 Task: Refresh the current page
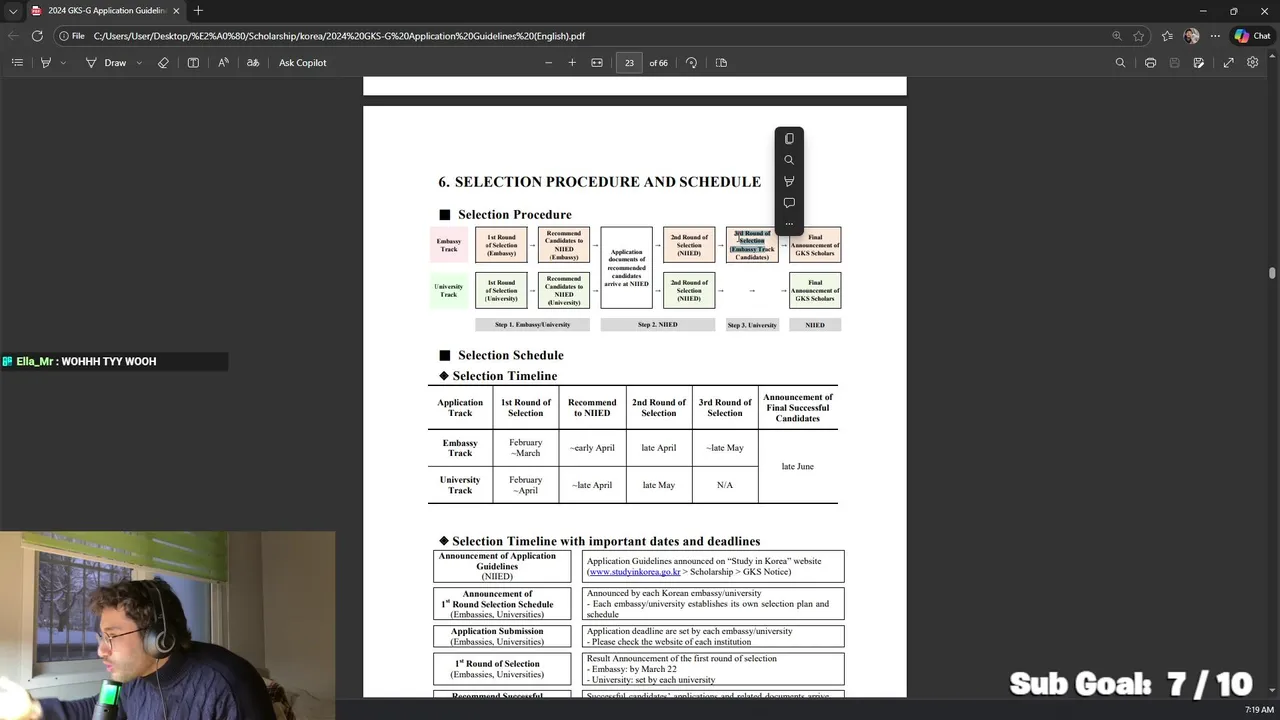(x=37, y=36)
